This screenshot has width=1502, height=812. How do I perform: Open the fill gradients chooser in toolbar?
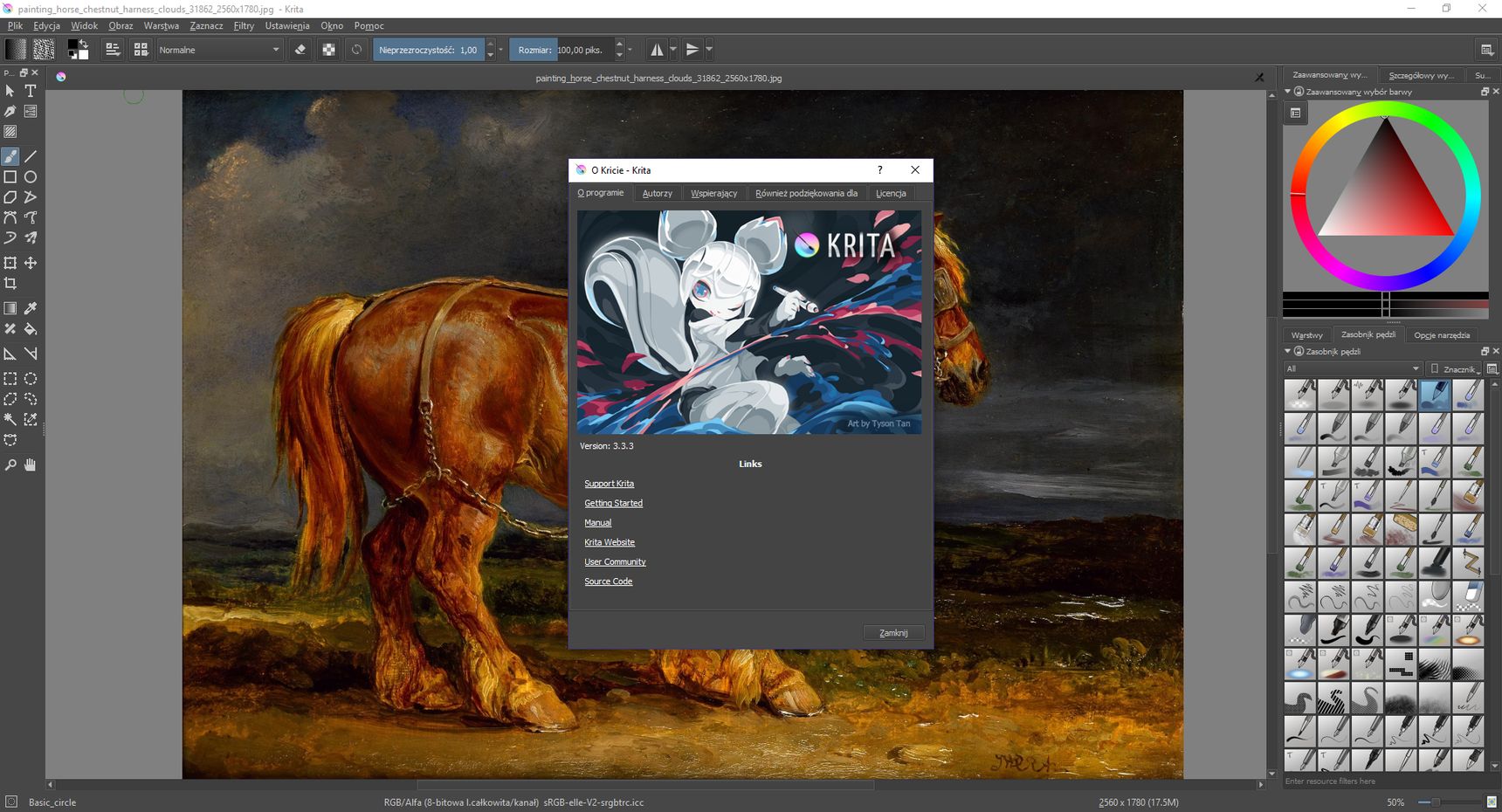tap(16, 50)
